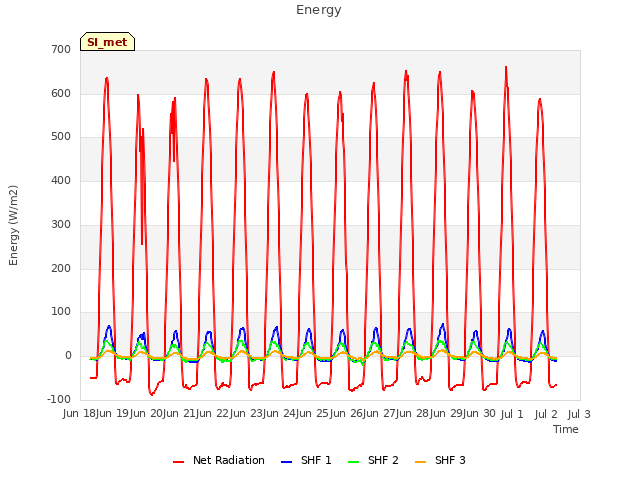Viewport: 640px width, 480px height.
Task: Click the 100 y-axis tick label
Action: click(x=61, y=312)
